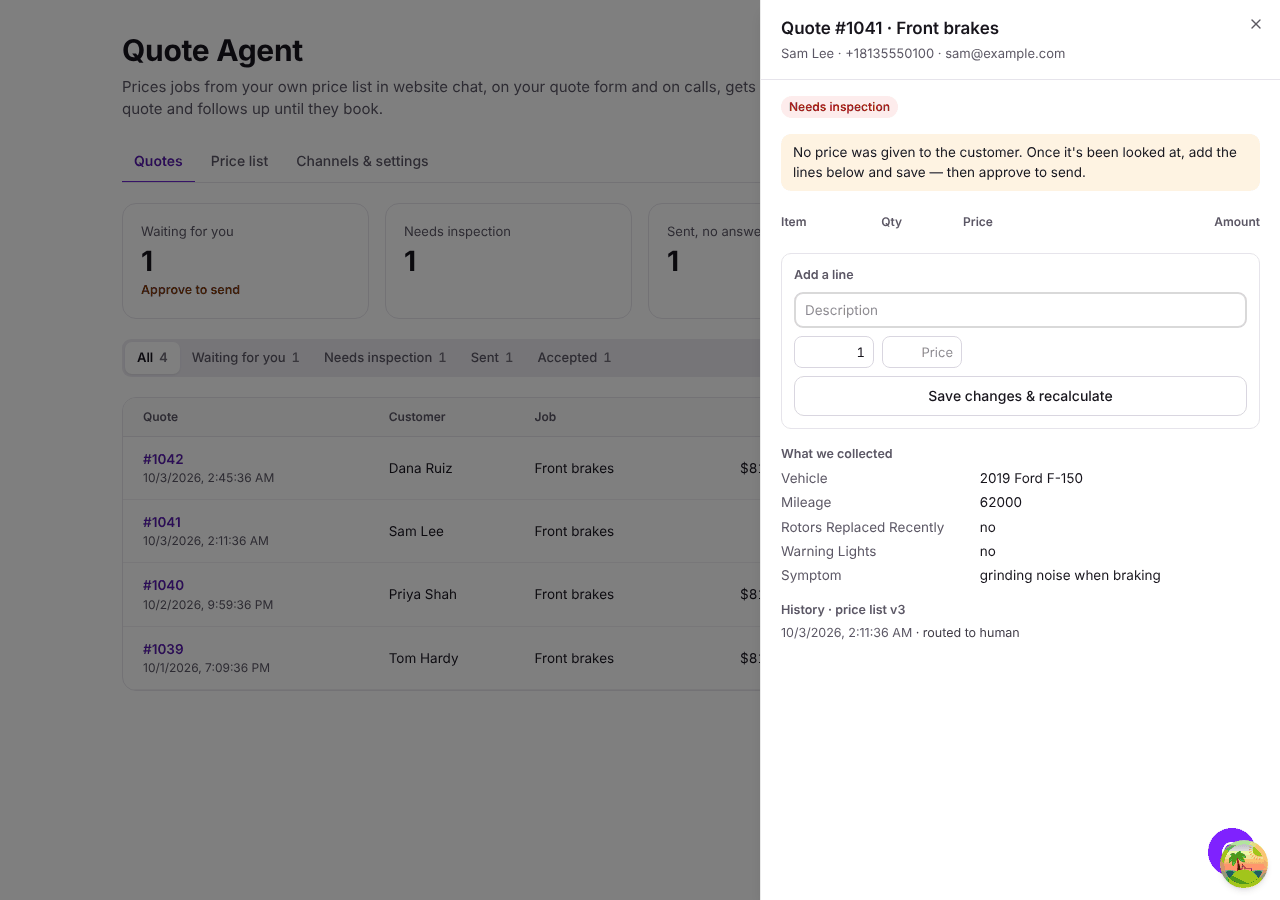
Task: Click the History · price list v3 heading
Action: [x=843, y=609]
